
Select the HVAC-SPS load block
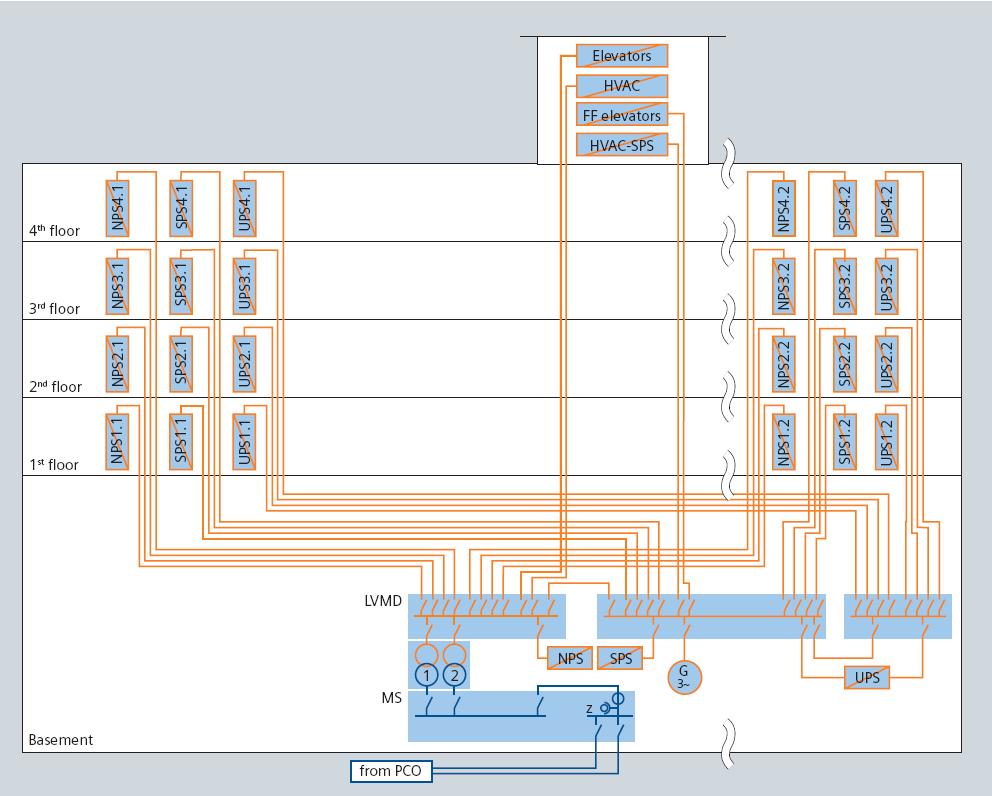tap(622, 145)
